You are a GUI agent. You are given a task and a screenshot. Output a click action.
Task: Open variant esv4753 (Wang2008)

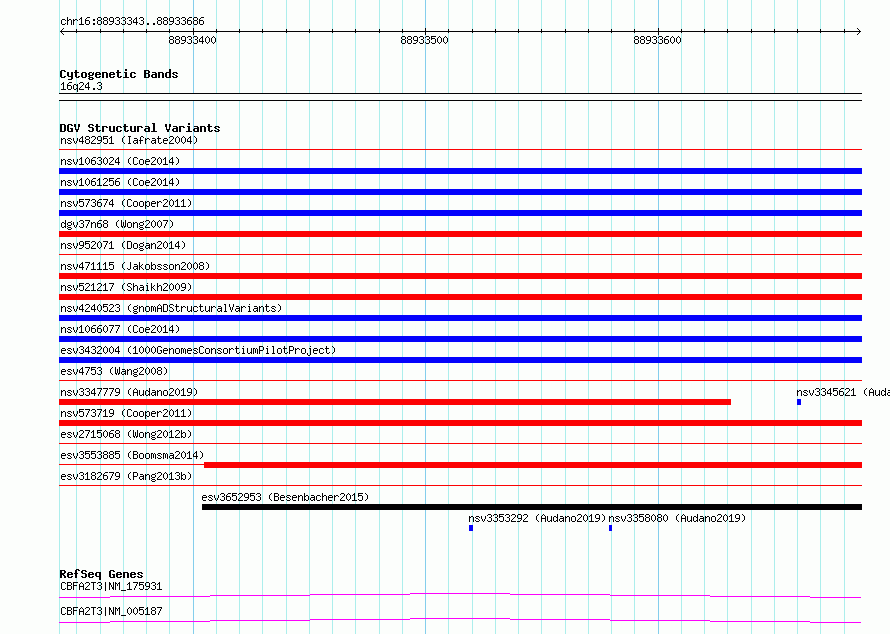pyautogui.click(x=114, y=371)
